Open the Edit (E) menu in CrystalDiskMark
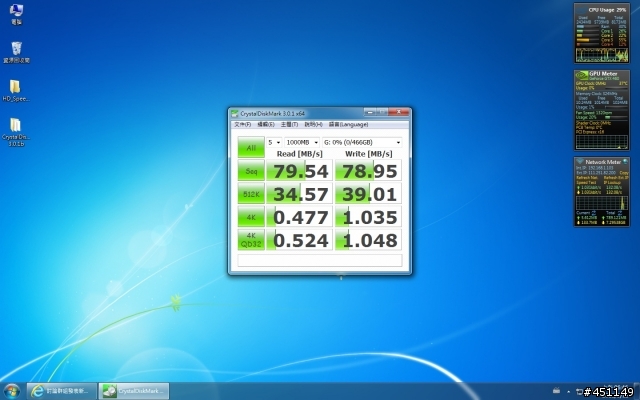Screen dimensions: 640x400 pyautogui.click(x=266, y=124)
